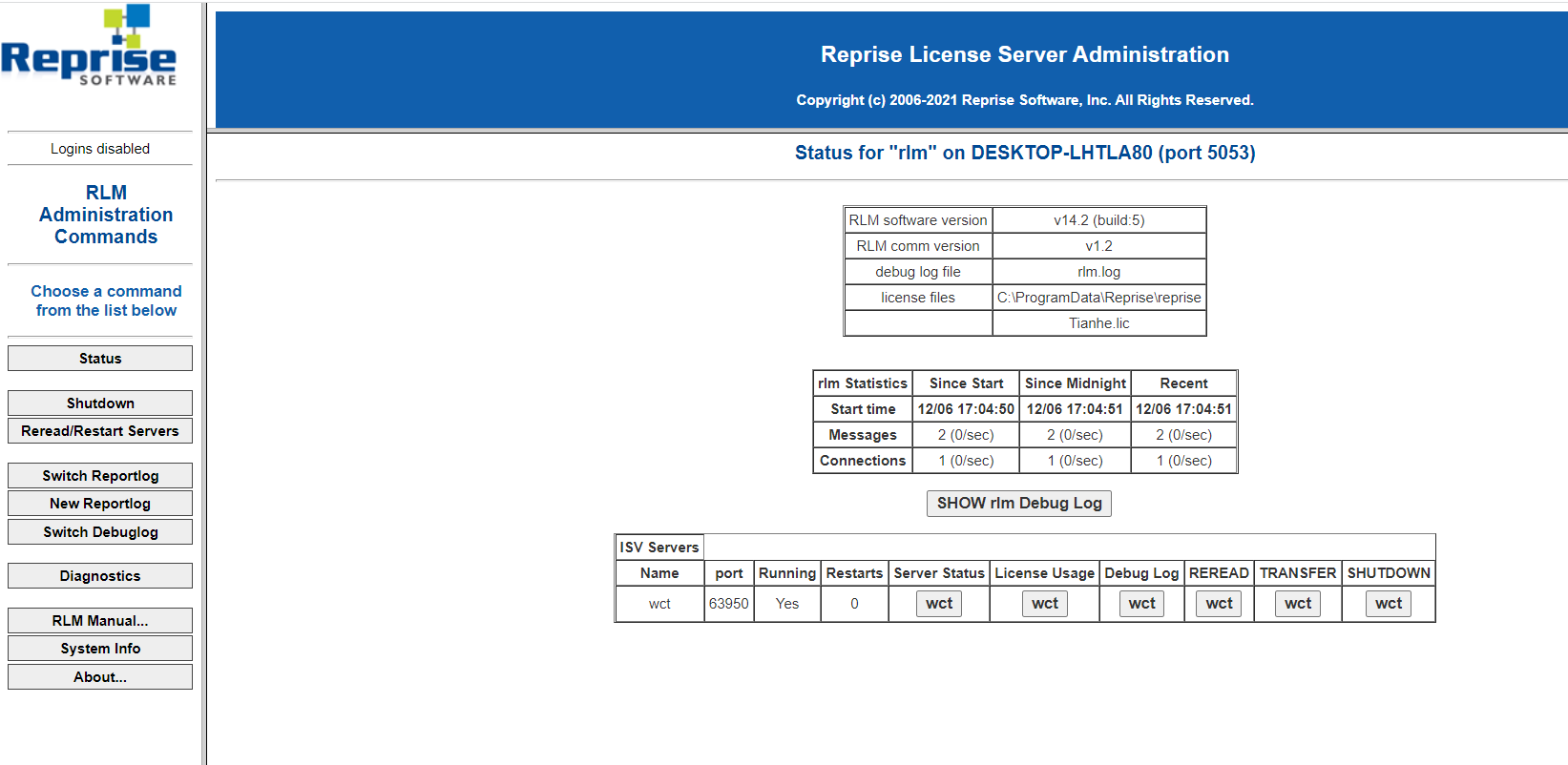The image size is (1568, 765).
Task: Click the ISV server name 'wct' cell
Action: [659, 604]
